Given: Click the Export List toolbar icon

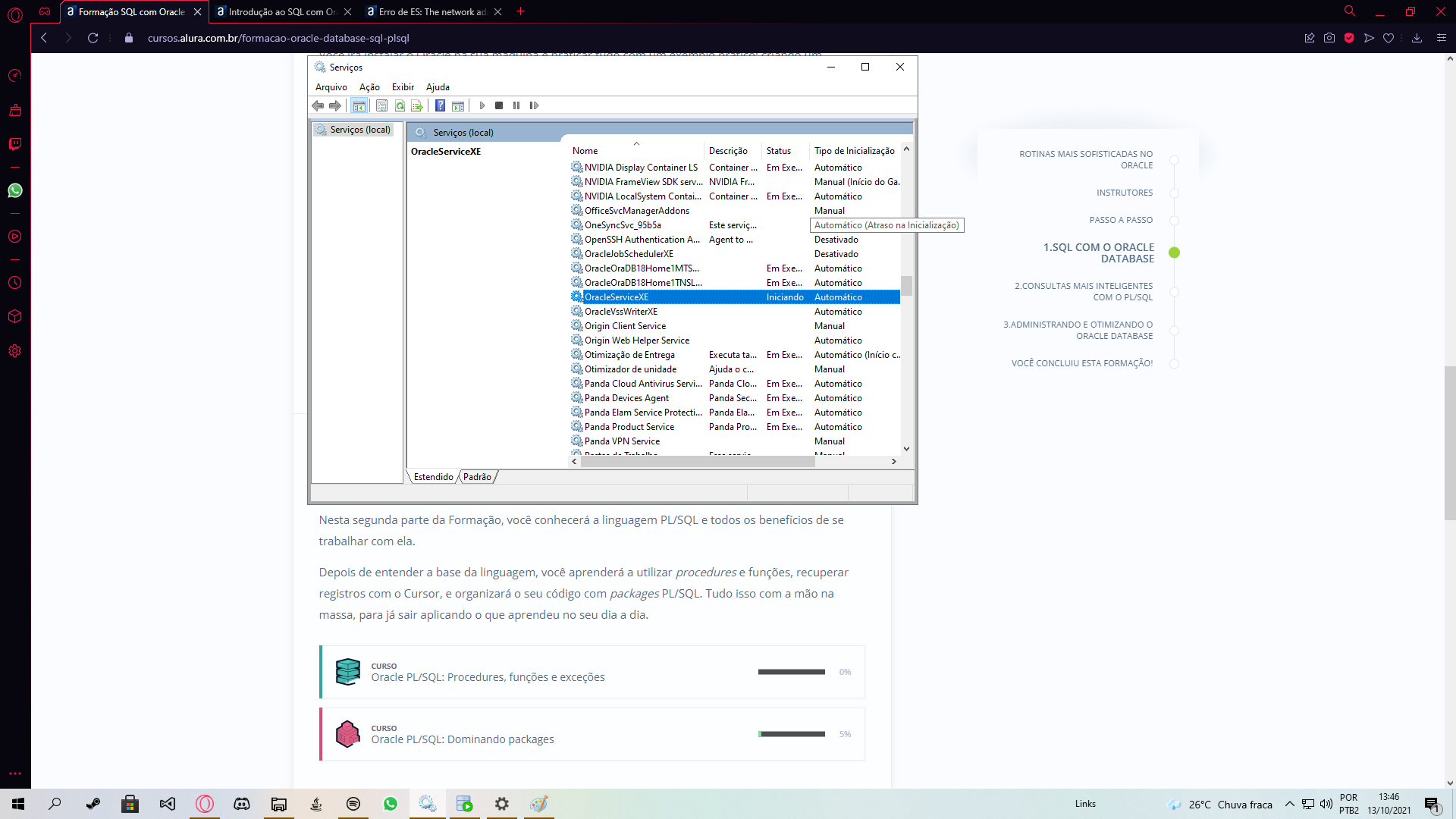Looking at the screenshot, I should pyautogui.click(x=417, y=105).
